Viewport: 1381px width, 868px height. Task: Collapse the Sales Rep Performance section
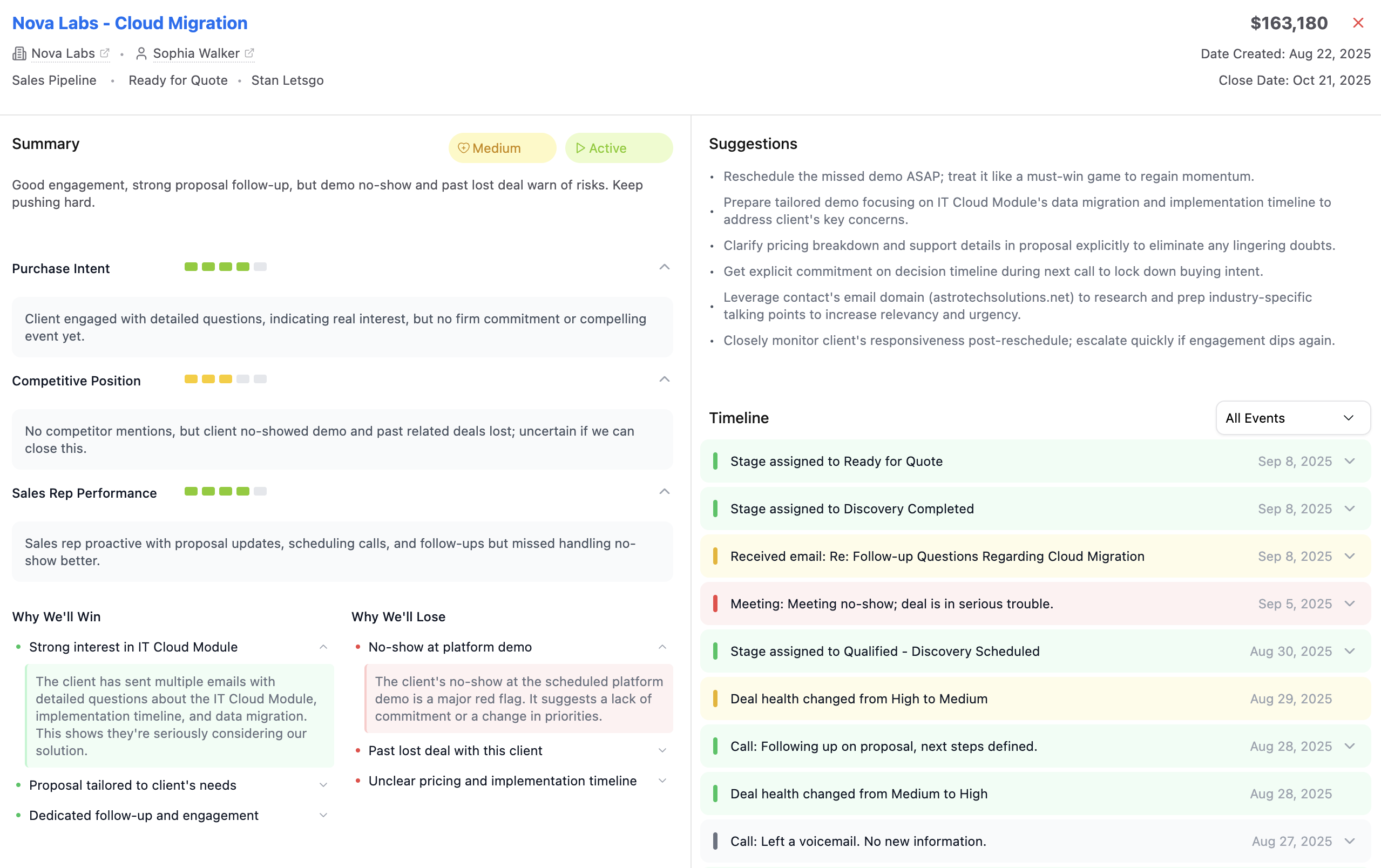[664, 492]
